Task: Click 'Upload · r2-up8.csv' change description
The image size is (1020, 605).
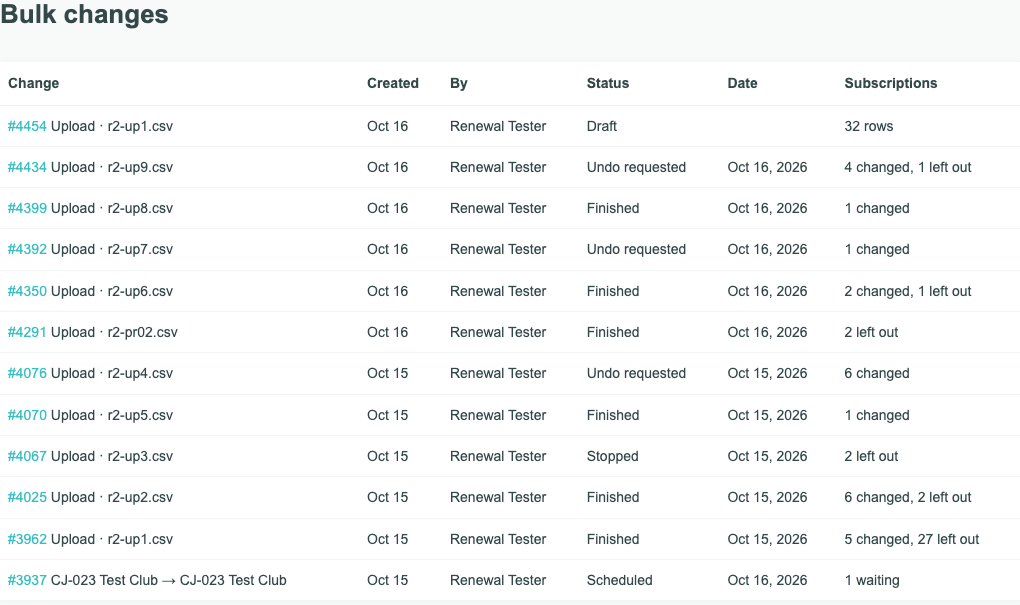Action: click(112, 208)
